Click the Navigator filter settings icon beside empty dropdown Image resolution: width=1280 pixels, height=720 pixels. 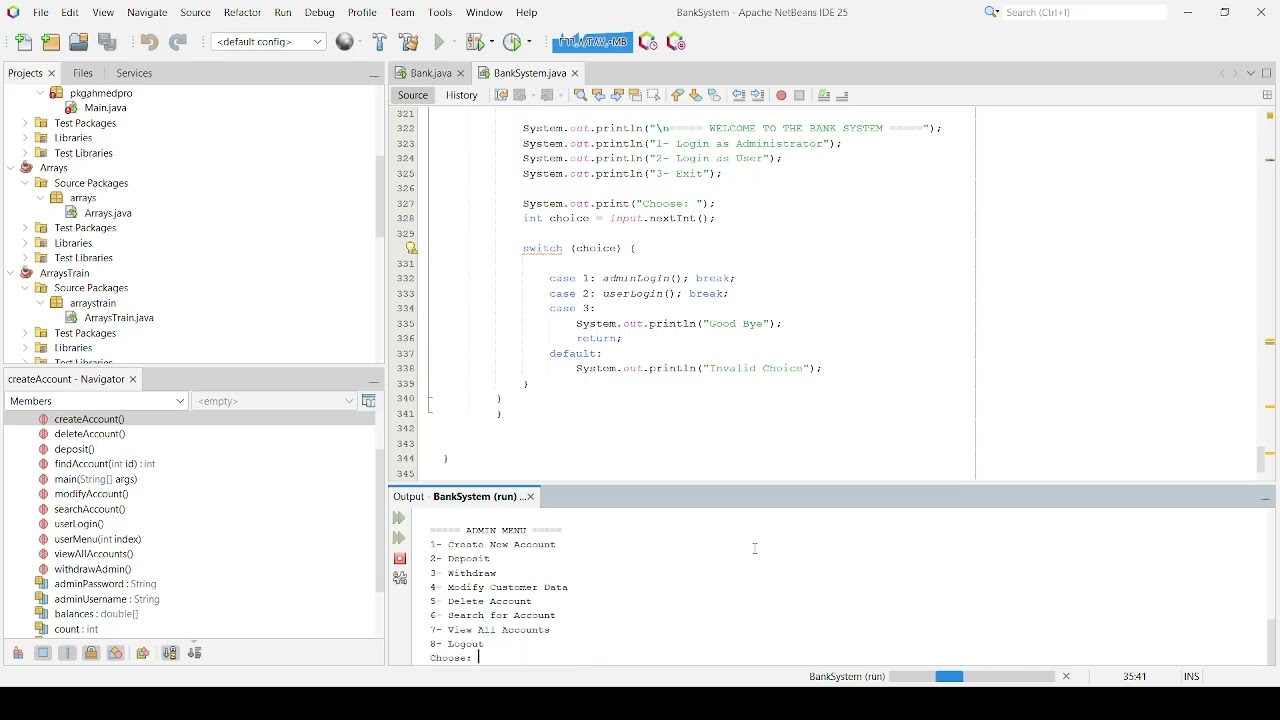point(369,401)
